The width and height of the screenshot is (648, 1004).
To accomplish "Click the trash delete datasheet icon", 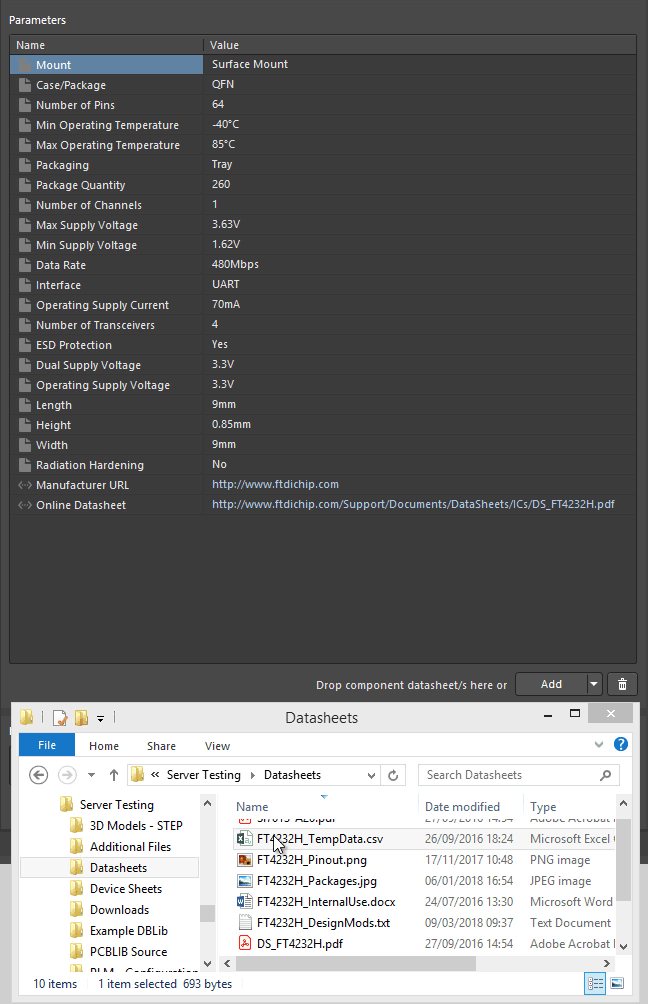I will tap(622, 684).
